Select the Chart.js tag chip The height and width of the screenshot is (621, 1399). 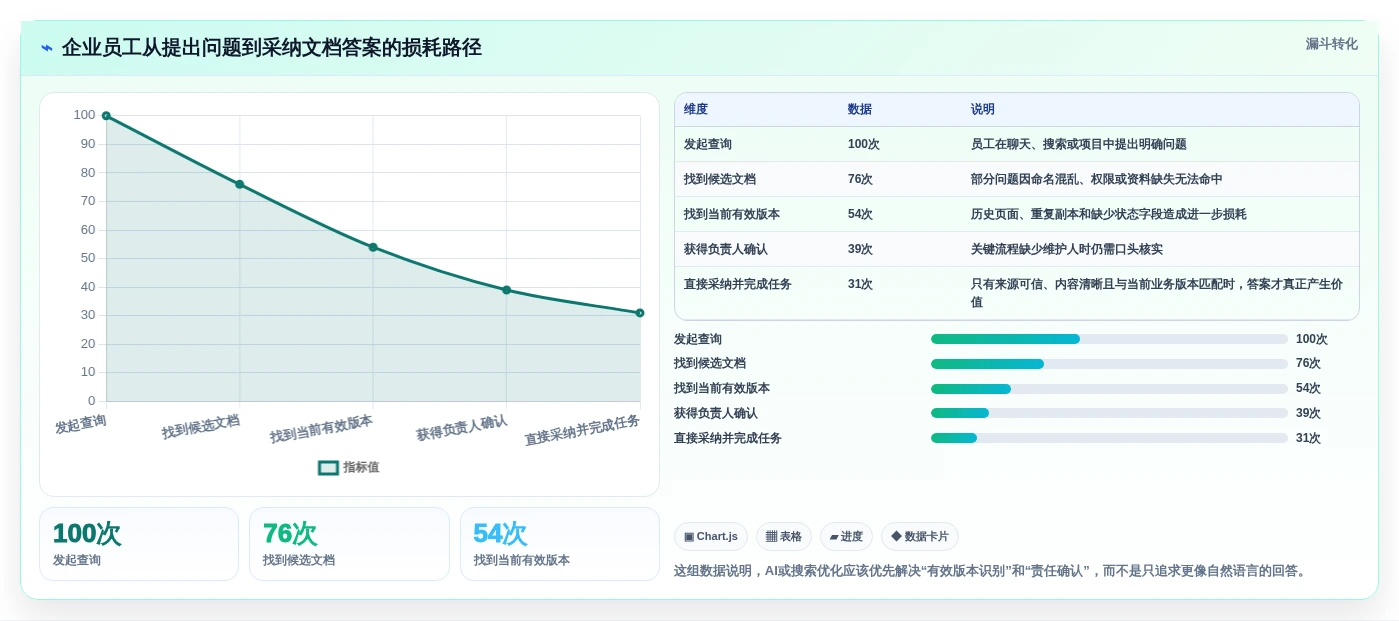[711, 537]
